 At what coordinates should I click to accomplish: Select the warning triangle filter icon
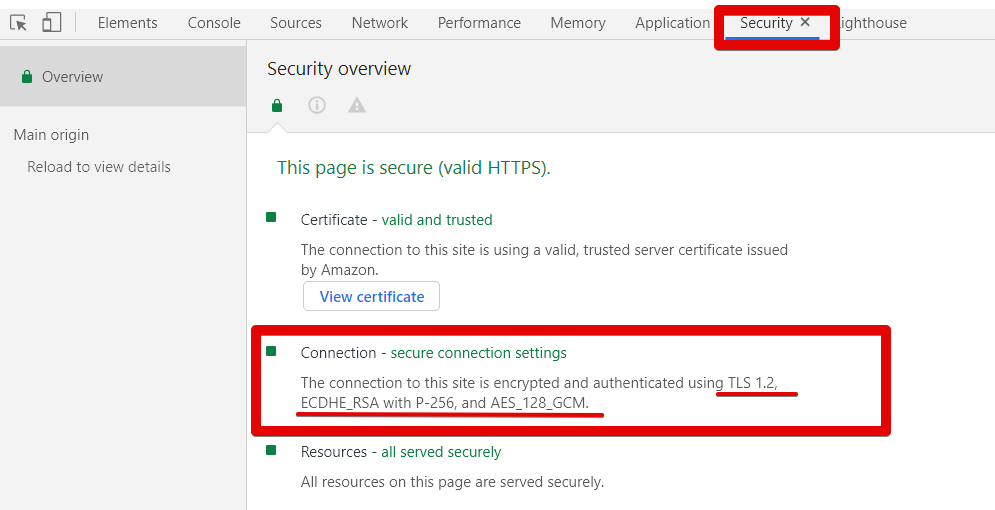[357, 105]
